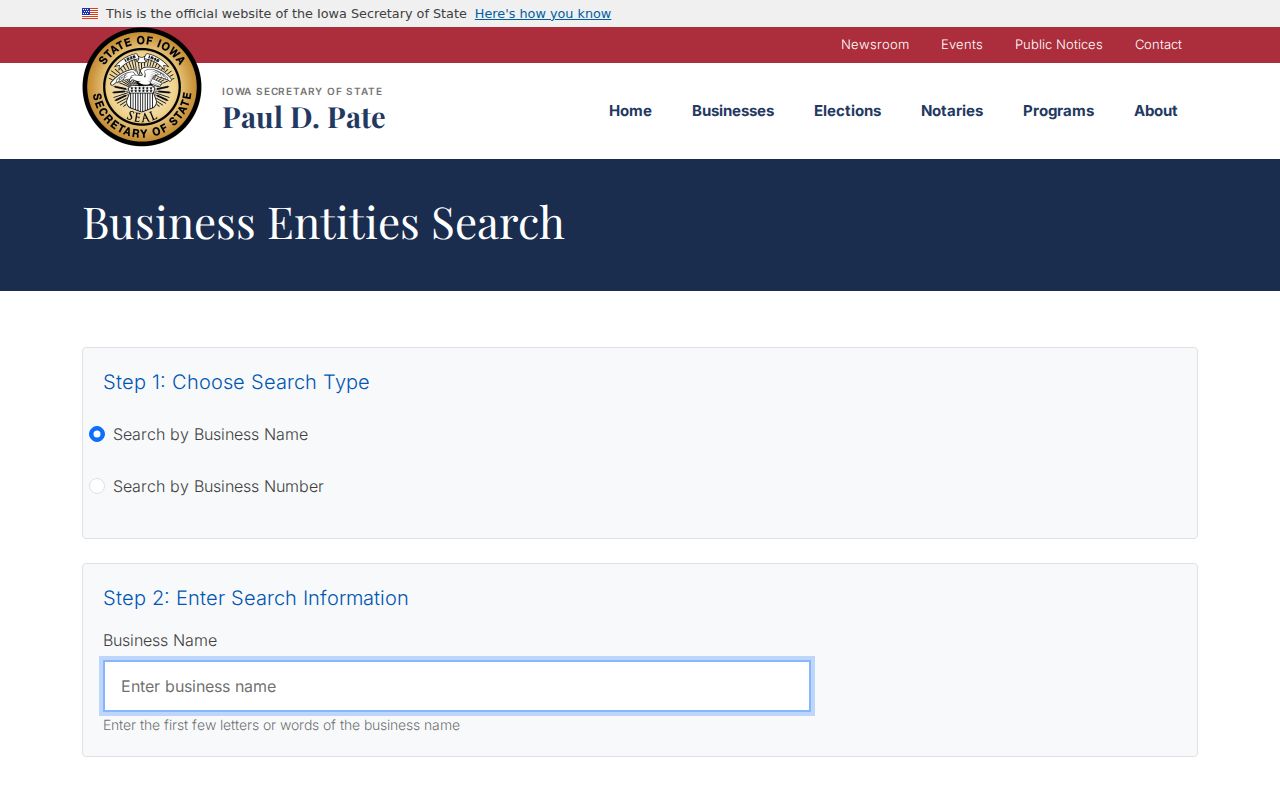Screen dimensions: 1280x800
Task: Click the Paul D. Pate site title
Action: 304,117
